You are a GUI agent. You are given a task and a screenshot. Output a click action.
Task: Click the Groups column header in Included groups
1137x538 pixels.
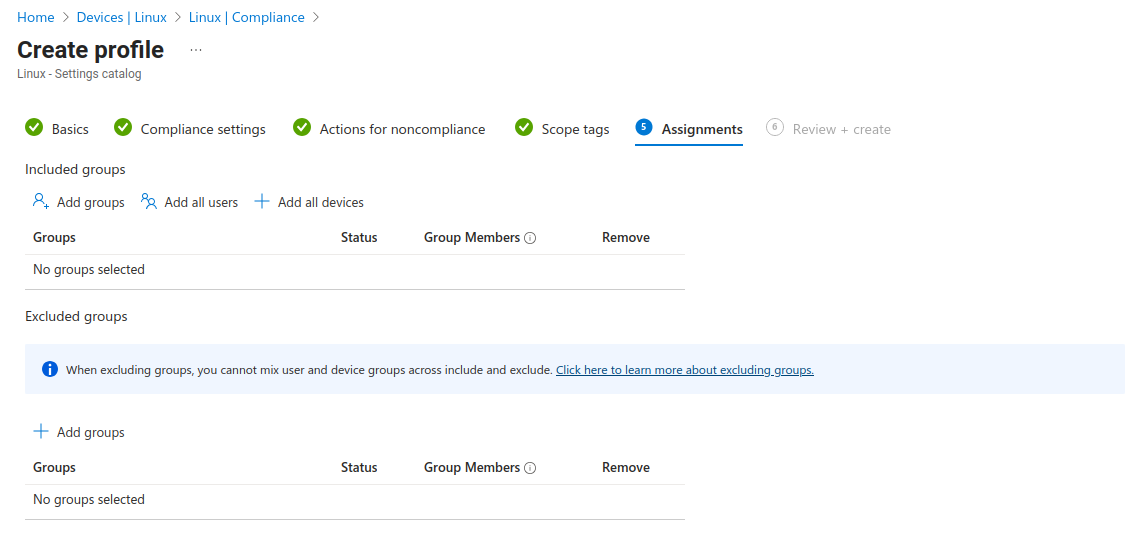54,237
